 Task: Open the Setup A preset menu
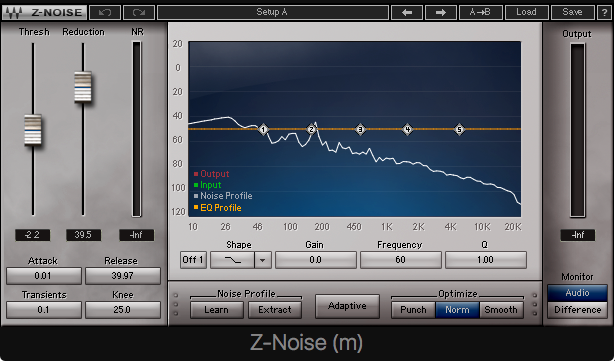coord(273,13)
